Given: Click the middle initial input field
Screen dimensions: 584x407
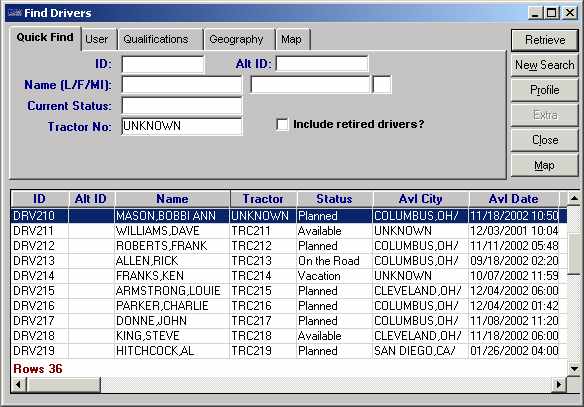Looking at the screenshot, I should click(x=382, y=85).
